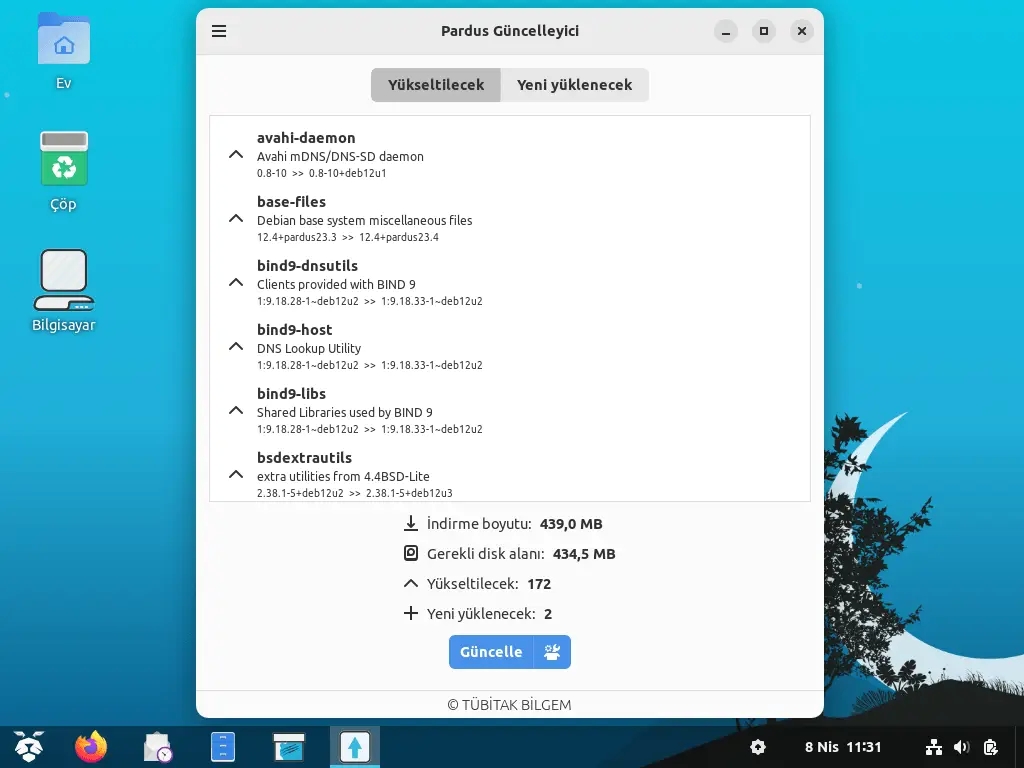Open the settings gear in the system tray

coord(758,746)
